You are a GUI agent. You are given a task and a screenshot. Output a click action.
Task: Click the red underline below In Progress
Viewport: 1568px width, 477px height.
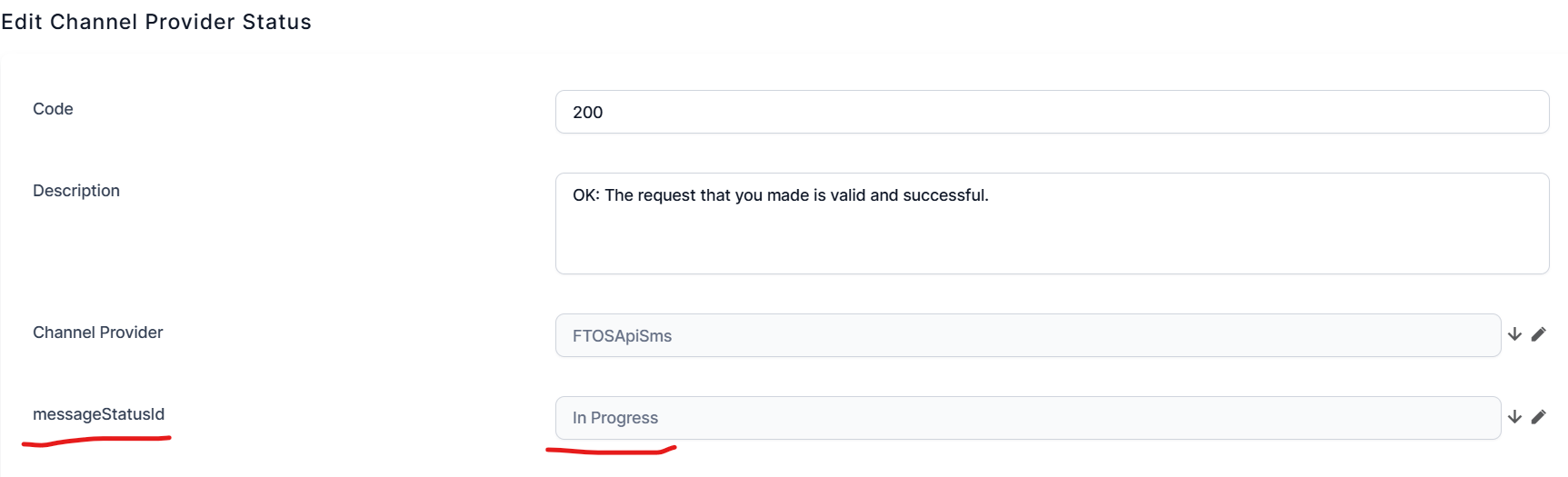[611, 449]
